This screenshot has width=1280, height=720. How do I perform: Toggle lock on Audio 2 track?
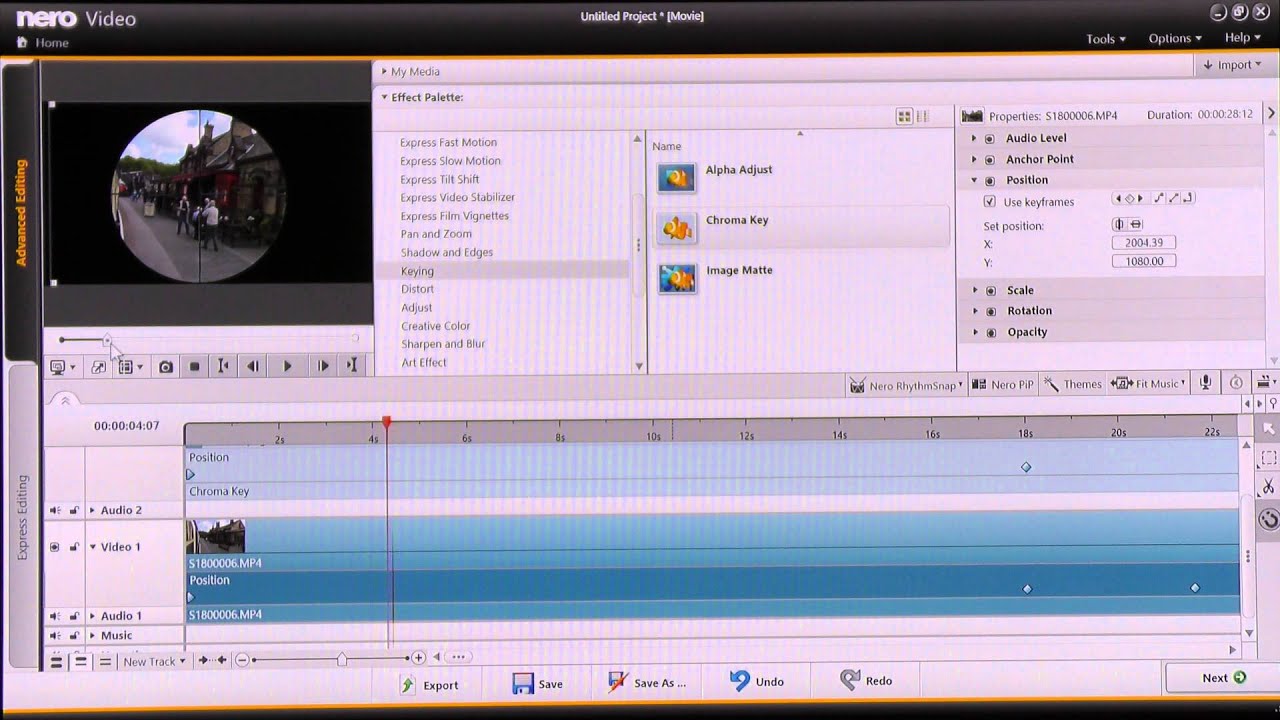(x=74, y=510)
